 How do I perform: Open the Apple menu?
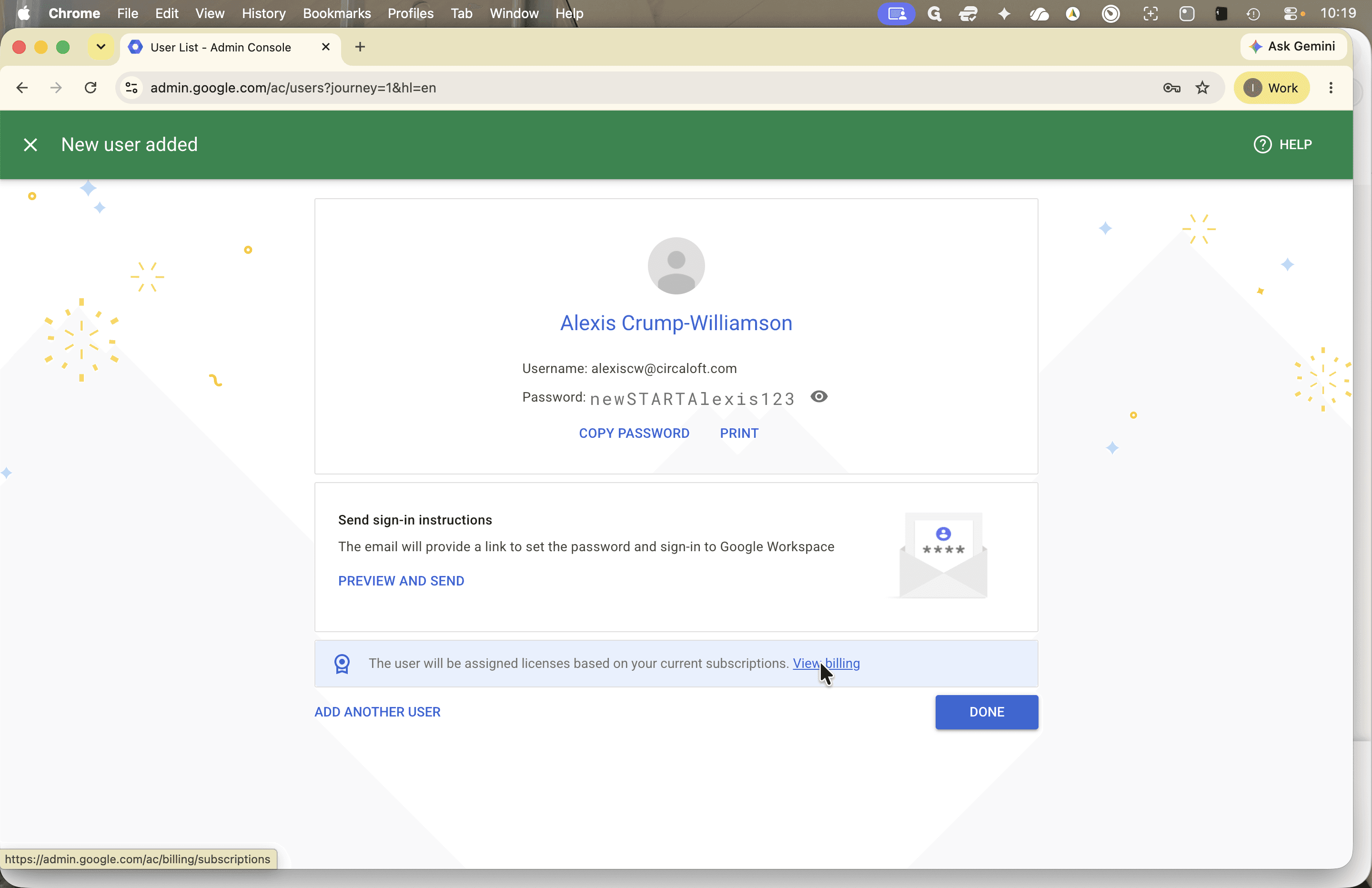(24, 13)
